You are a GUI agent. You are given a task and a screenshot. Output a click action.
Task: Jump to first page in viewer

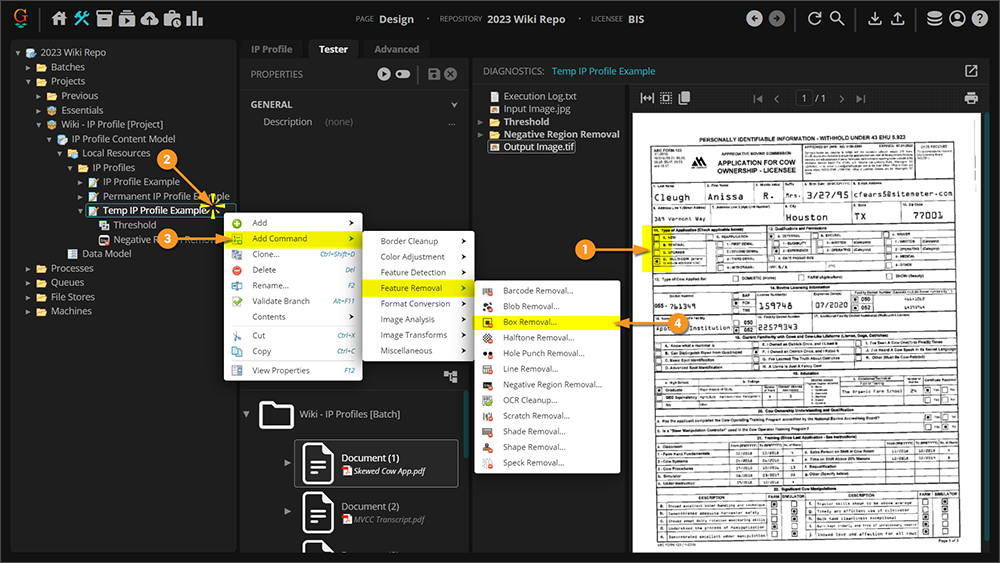point(758,99)
